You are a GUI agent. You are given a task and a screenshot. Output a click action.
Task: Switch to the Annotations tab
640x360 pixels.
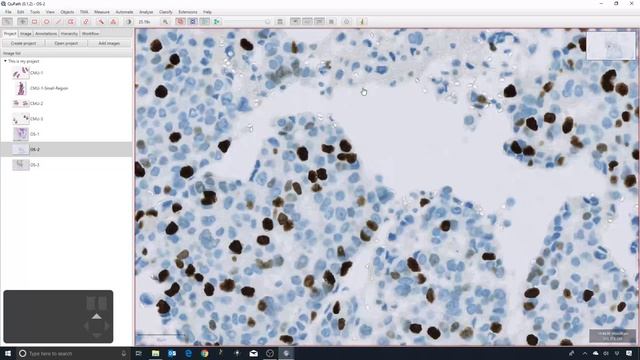(x=46, y=33)
